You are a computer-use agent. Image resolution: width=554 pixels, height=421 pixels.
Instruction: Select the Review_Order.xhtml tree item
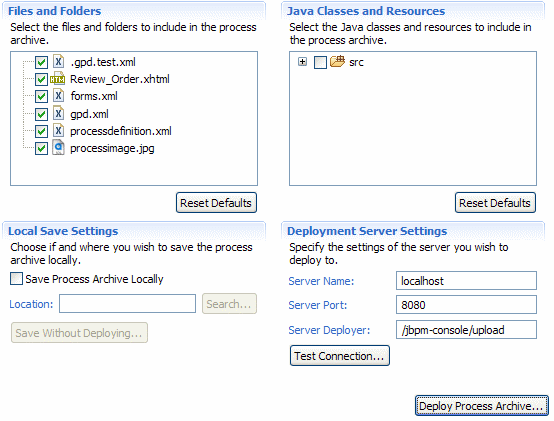tap(120, 79)
